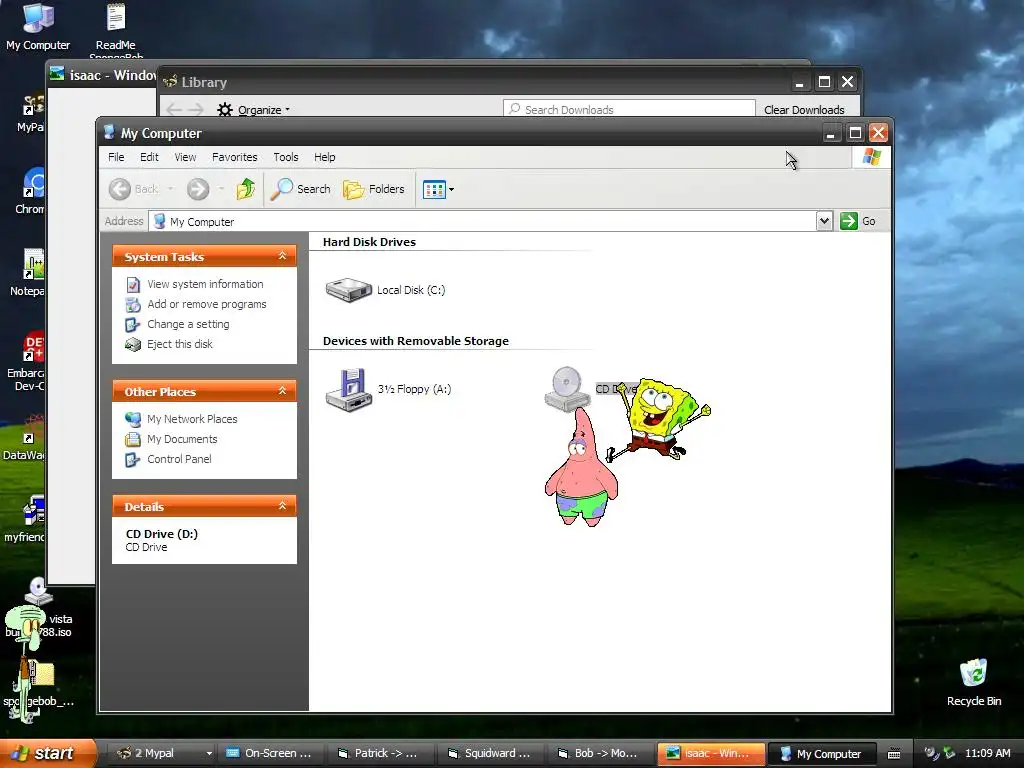Switch to isaac taskbar item
Screen dimensions: 1024x768
(711, 753)
